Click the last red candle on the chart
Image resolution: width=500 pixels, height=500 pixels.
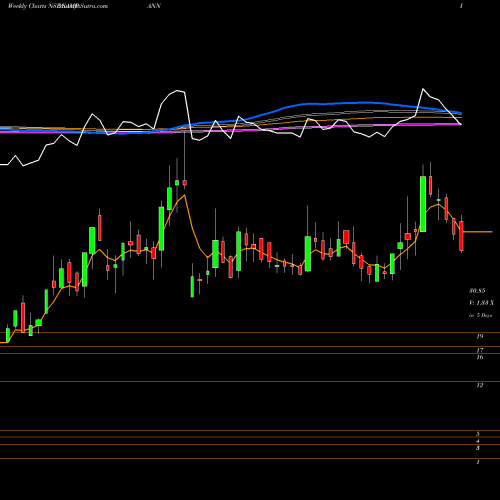click(461, 236)
